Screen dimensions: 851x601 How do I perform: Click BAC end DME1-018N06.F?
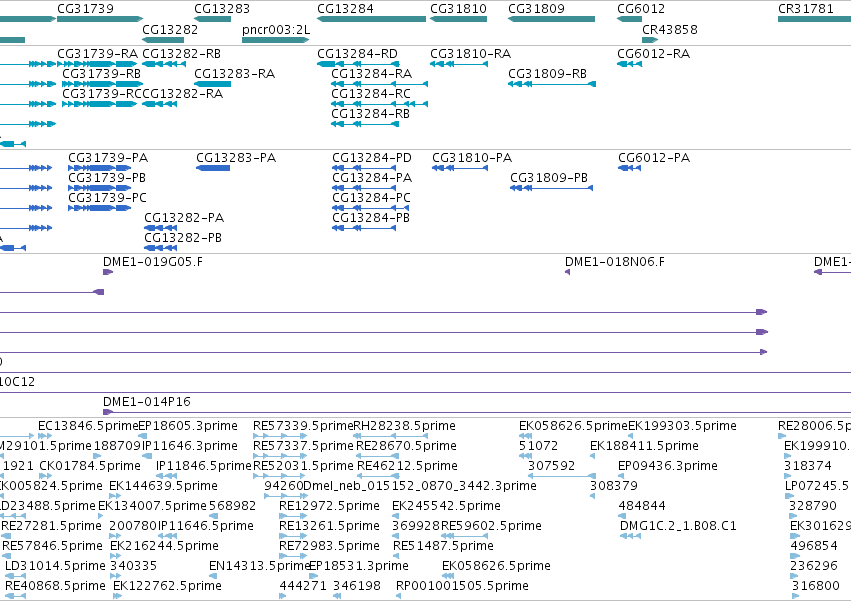click(615, 262)
